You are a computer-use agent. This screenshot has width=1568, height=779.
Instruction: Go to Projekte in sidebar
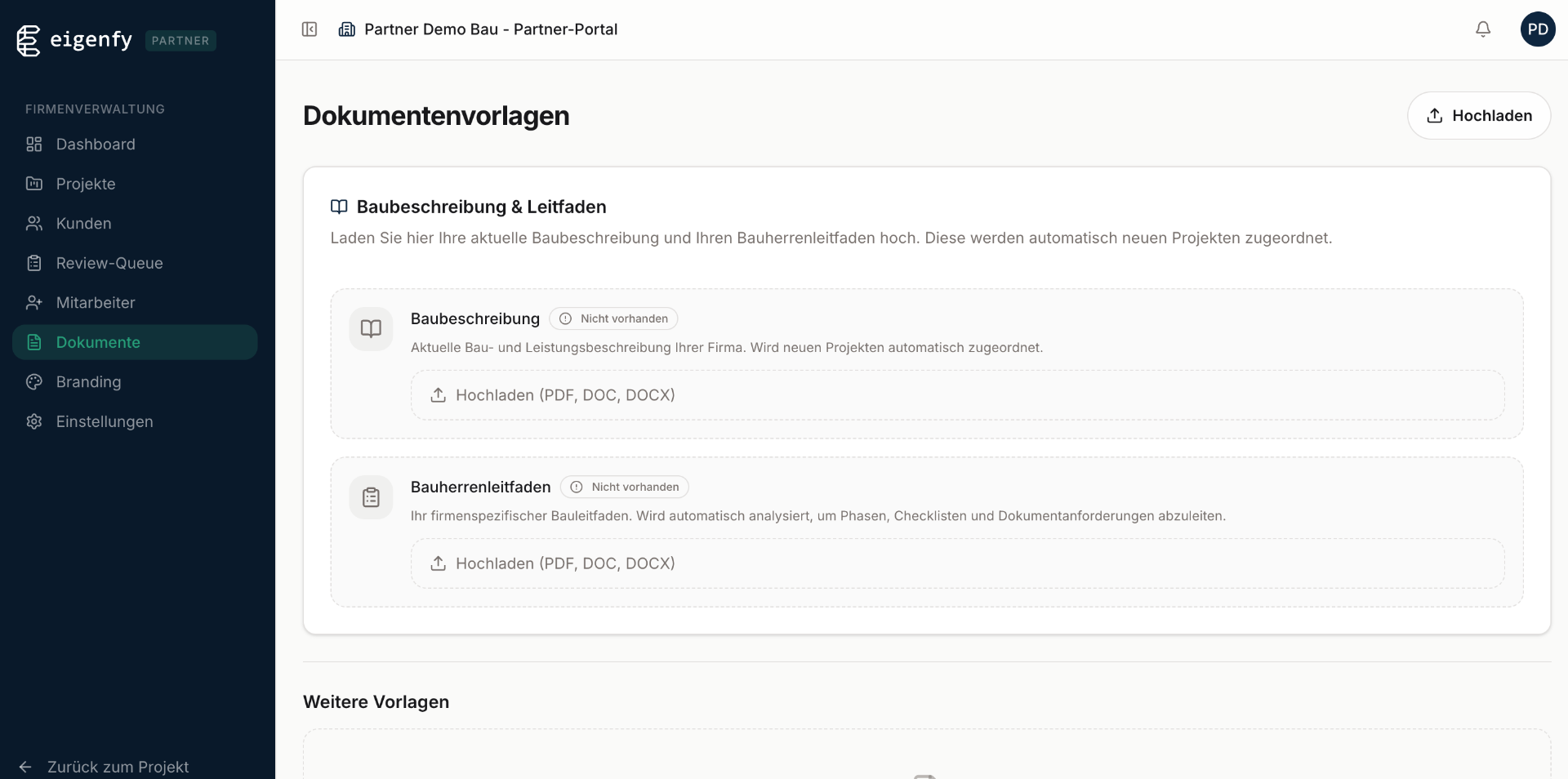(86, 184)
